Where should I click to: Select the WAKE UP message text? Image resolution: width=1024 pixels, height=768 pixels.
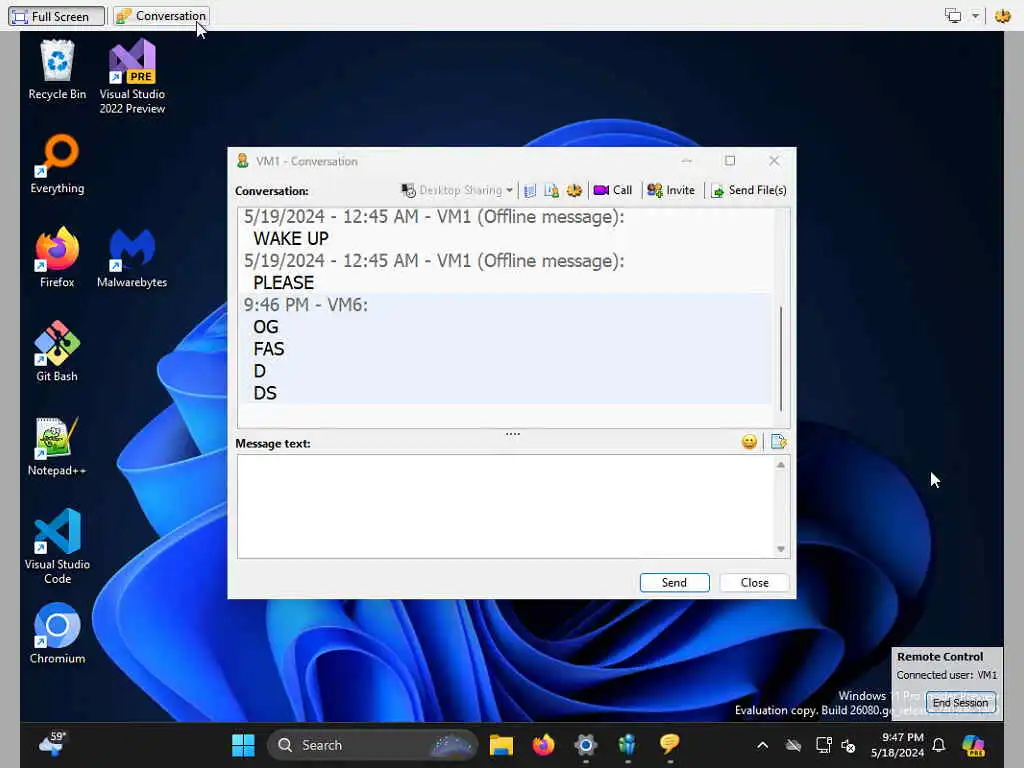click(x=291, y=239)
